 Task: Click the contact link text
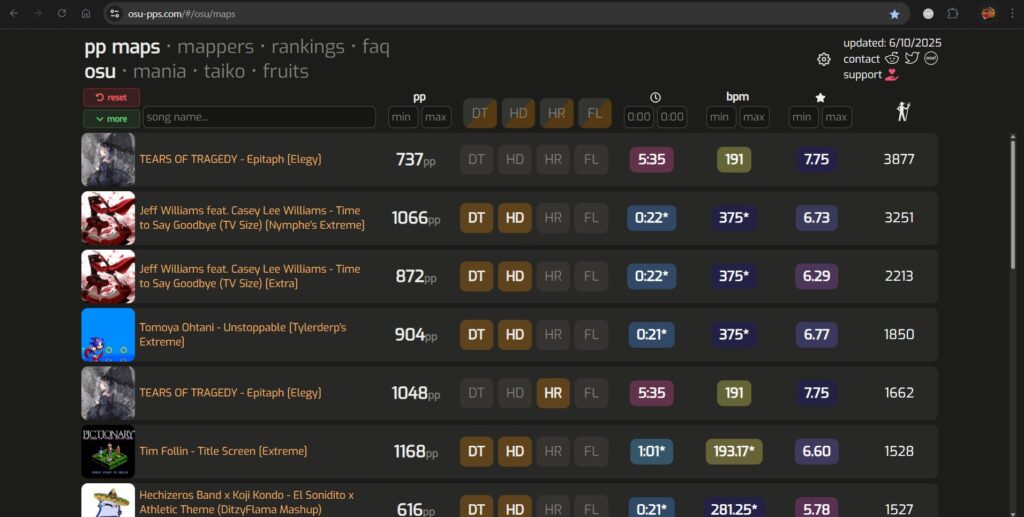pyautogui.click(x=861, y=59)
